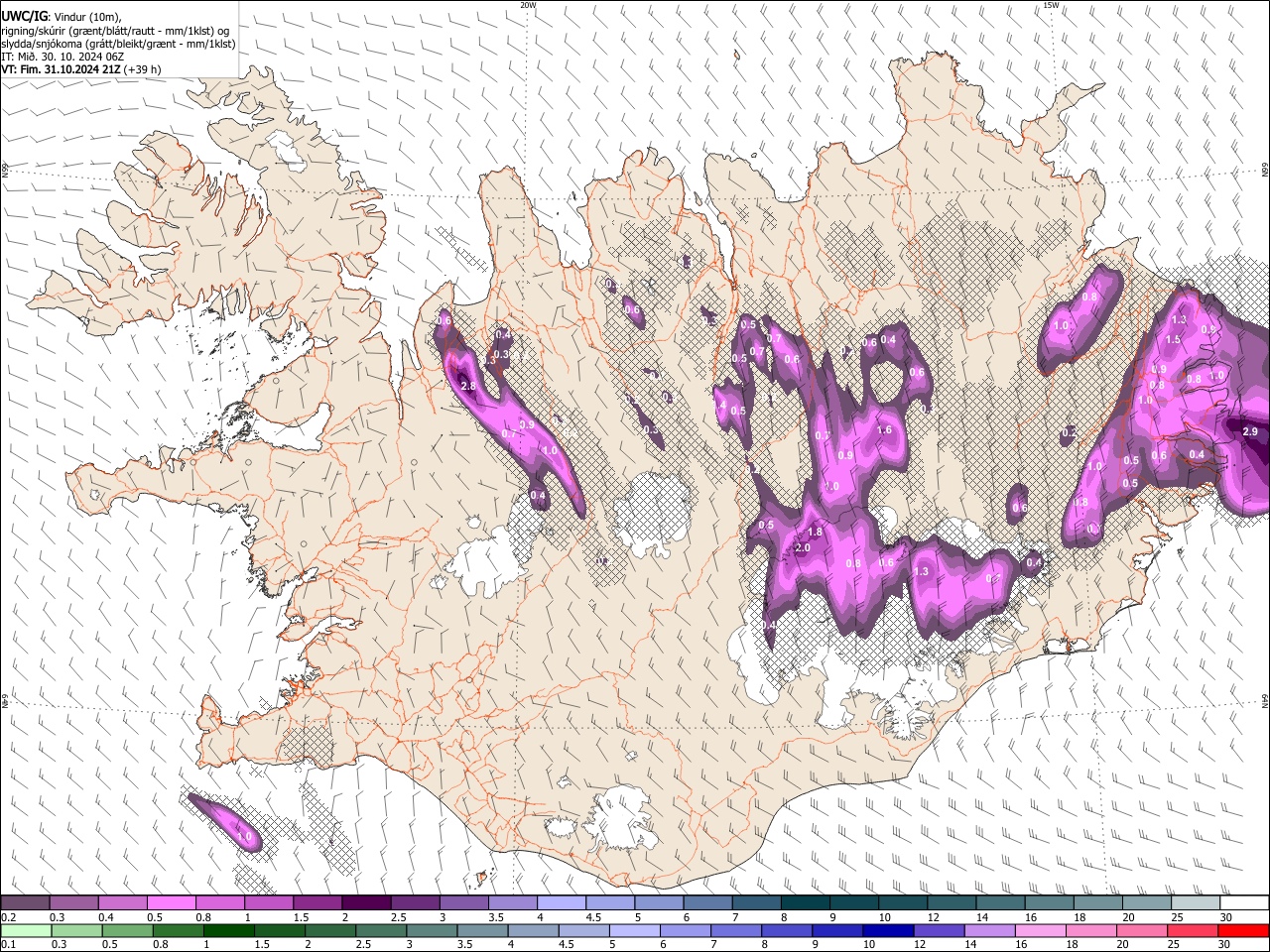Click lower legend light pink swatch between 16 and 18
The image size is (1270, 952).
pos(1040,930)
